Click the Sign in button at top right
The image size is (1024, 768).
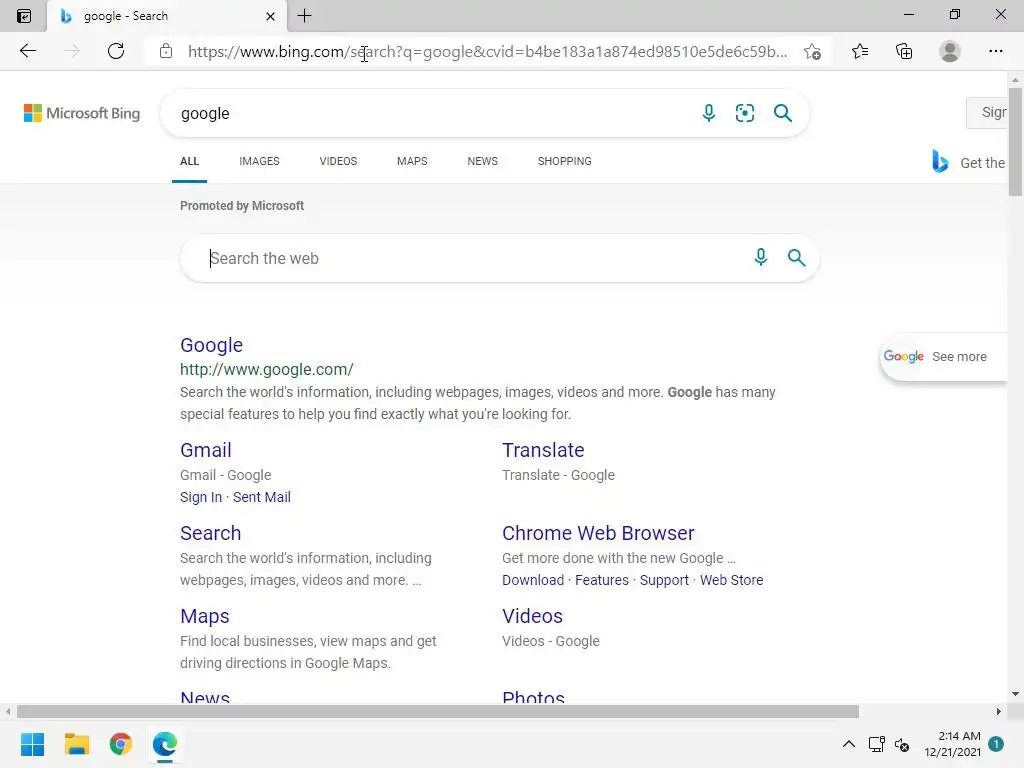tap(987, 112)
